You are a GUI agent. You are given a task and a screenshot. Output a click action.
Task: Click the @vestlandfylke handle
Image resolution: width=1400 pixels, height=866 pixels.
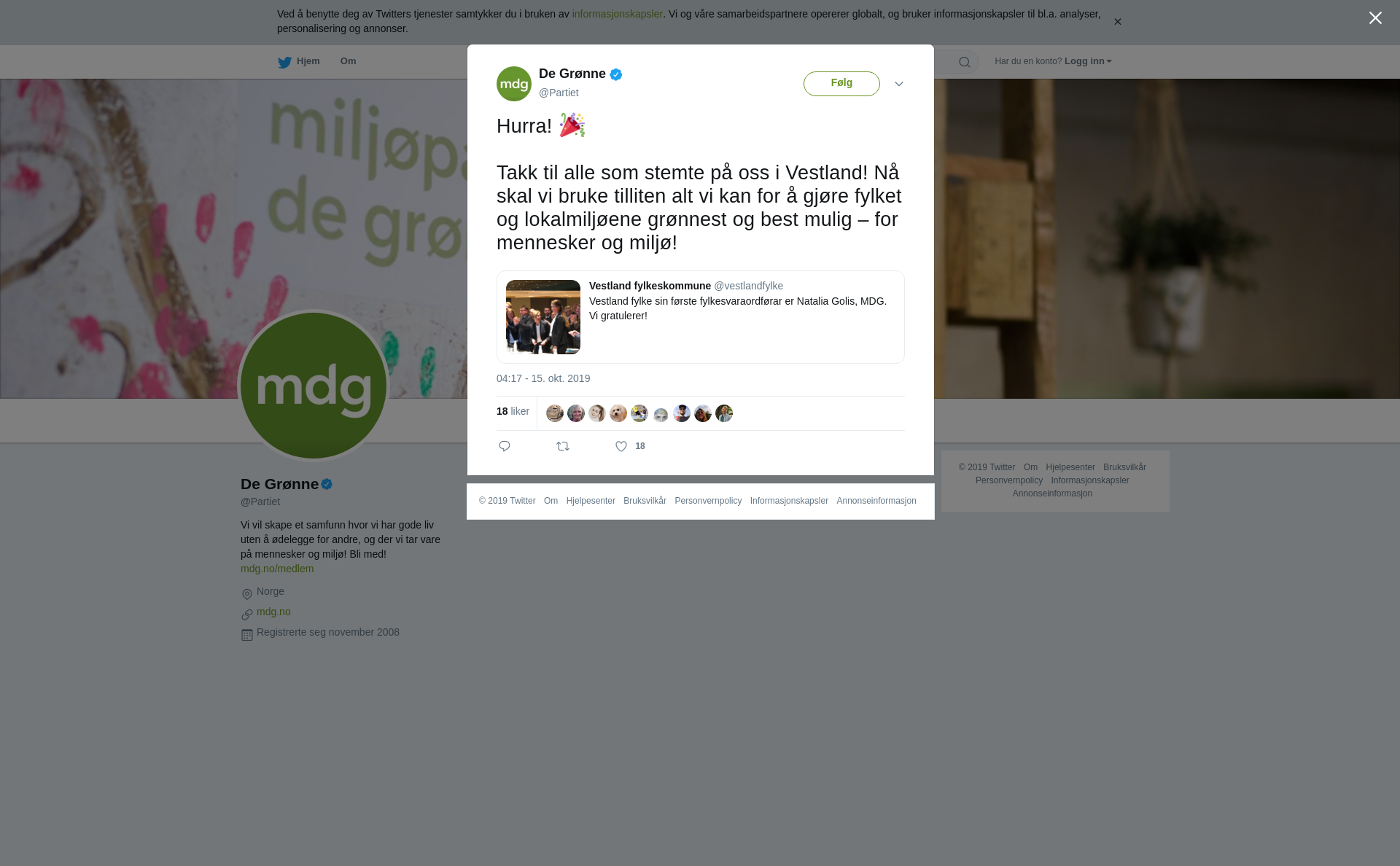click(748, 286)
